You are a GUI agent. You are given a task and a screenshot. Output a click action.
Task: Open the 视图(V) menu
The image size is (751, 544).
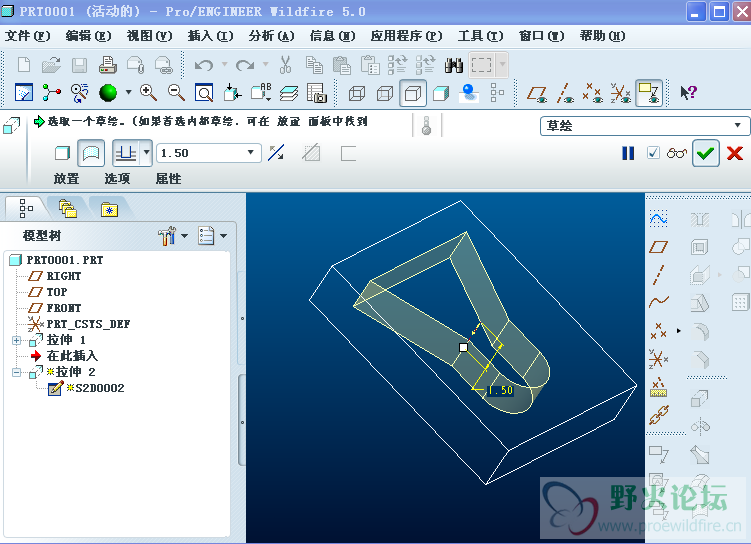149,36
